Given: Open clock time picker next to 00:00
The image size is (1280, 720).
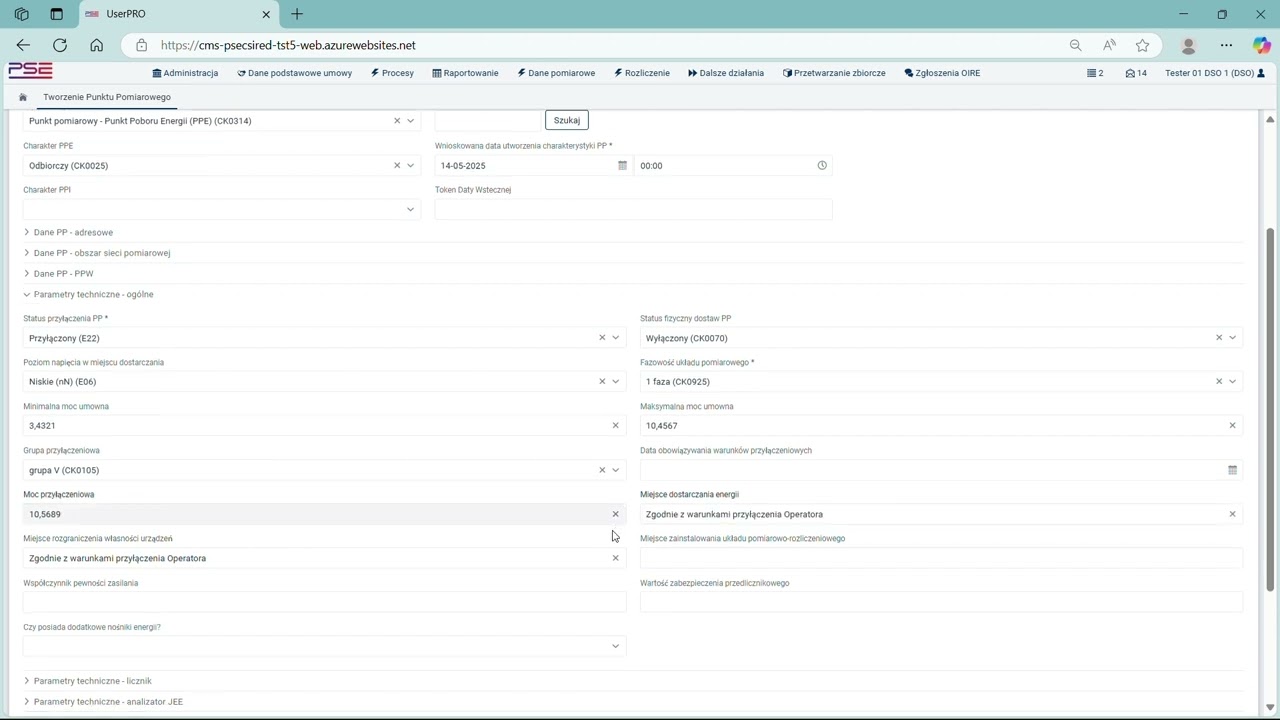Looking at the screenshot, I should [822, 166].
